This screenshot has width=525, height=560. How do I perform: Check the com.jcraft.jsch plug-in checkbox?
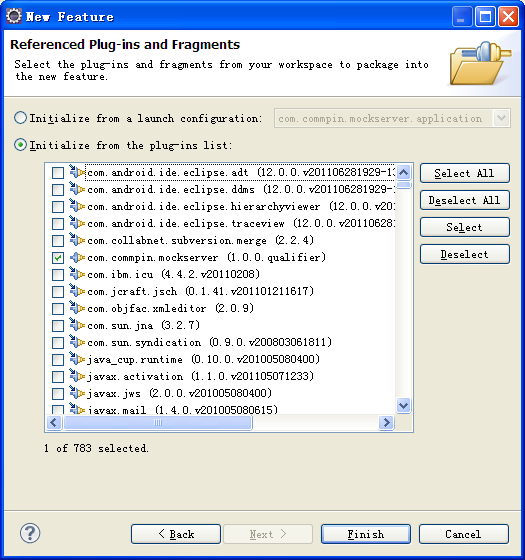[x=58, y=292]
